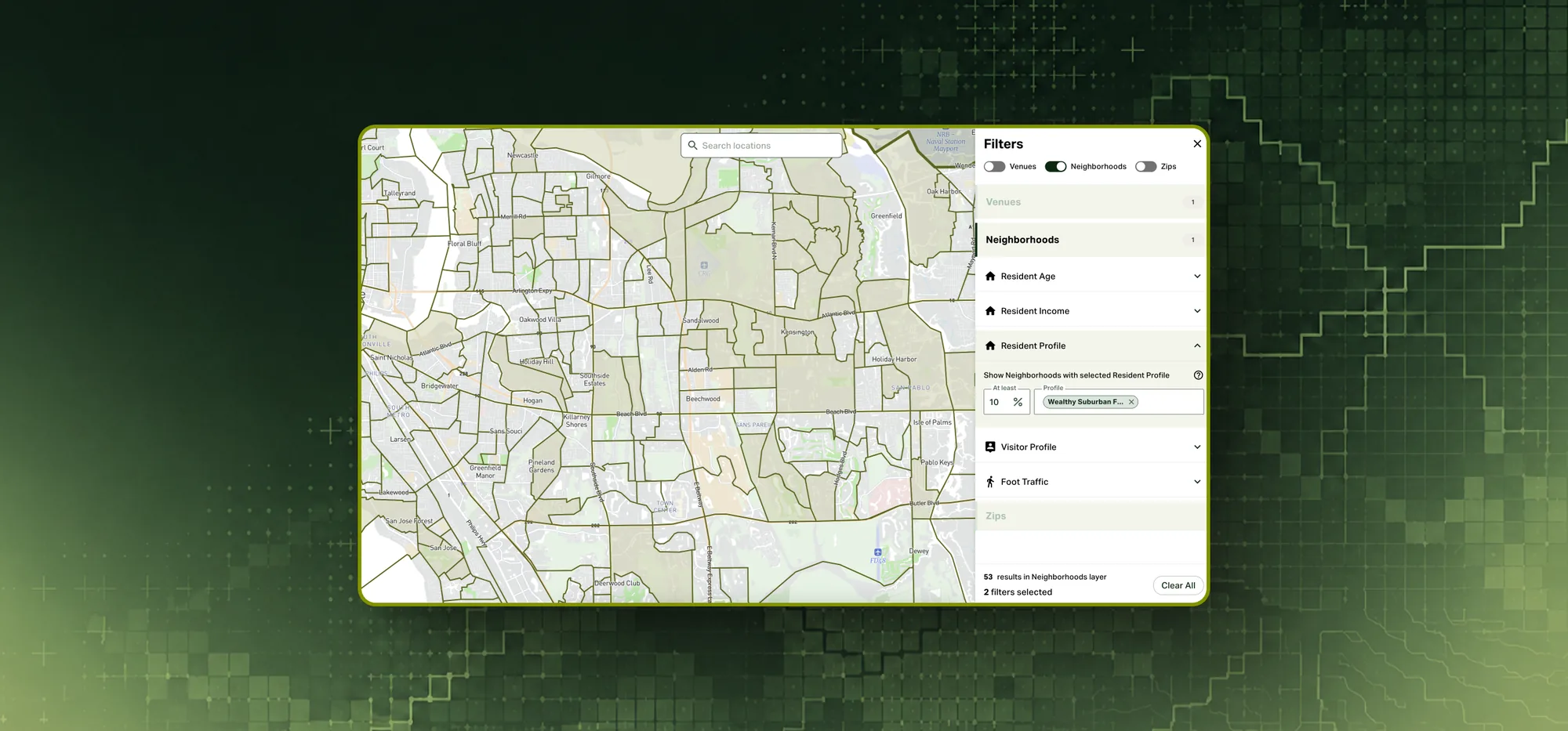Image resolution: width=1568 pixels, height=731 pixels.
Task: Click the Clear All button
Action: [x=1178, y=585]
